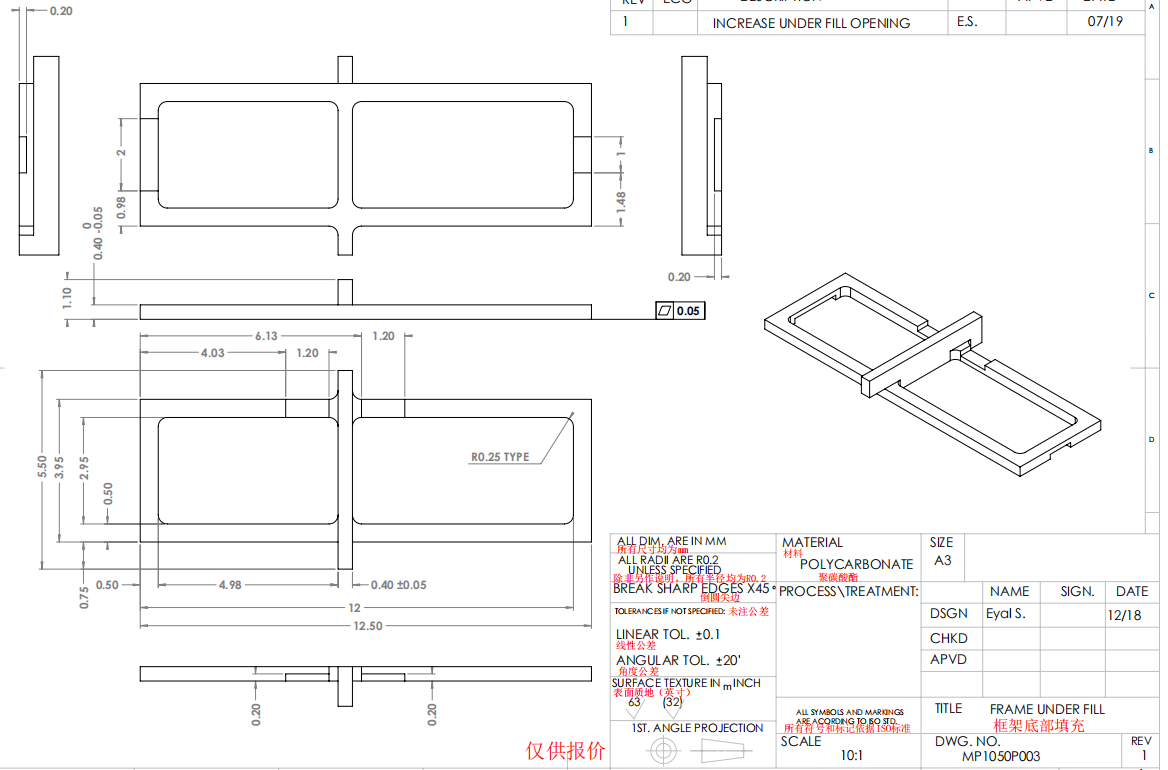The width and height of the screenshot is (1168, 770).
Task: Click the flatness symbol in the tolerance frame
Action: click(x=664, y=311)
